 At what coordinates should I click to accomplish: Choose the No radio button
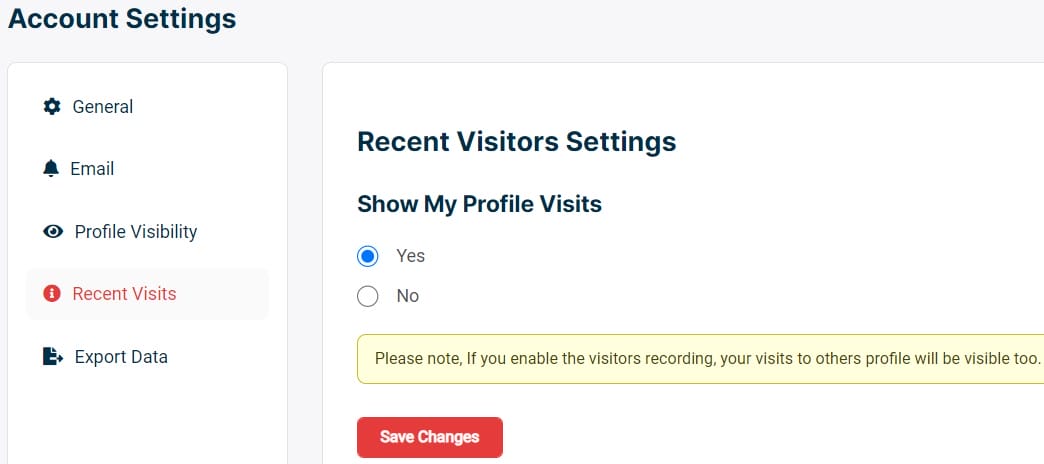pos(368,296)
